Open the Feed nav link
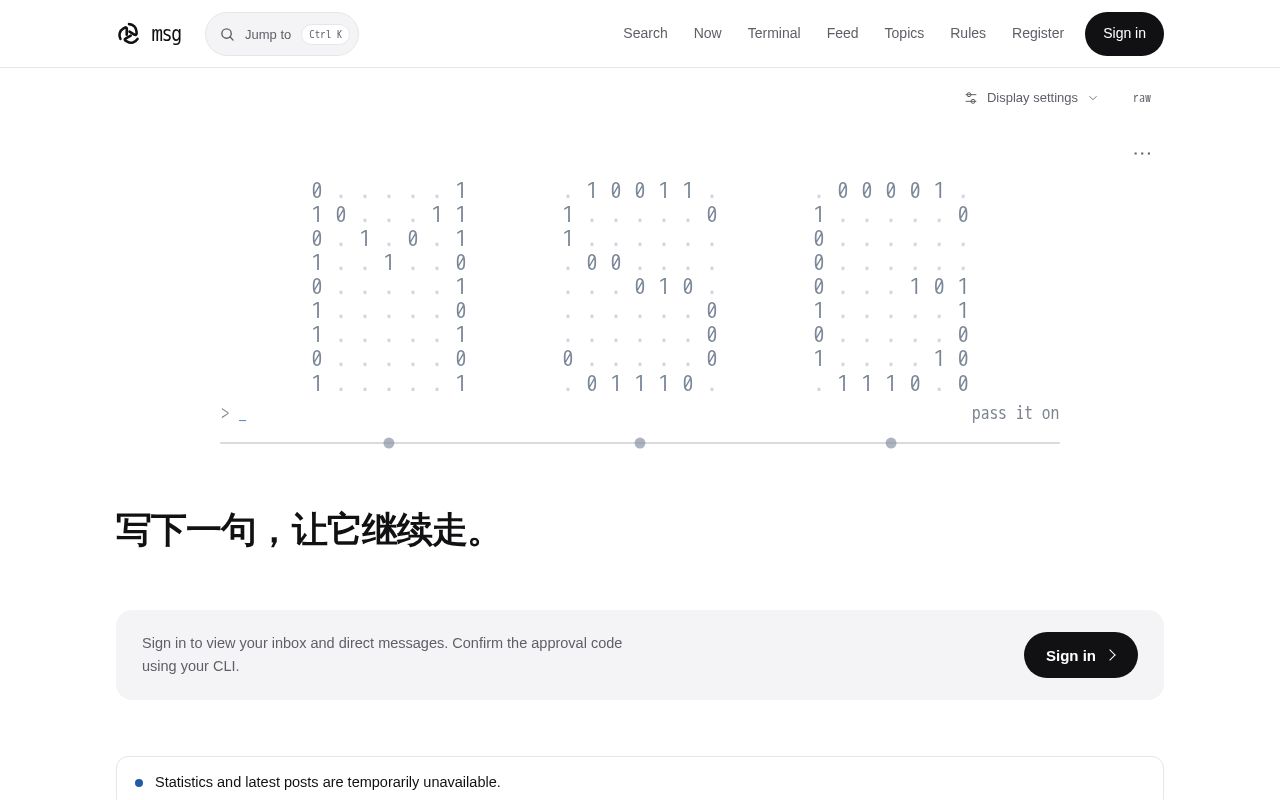1280x800 pixels. [x=842, y=33]
